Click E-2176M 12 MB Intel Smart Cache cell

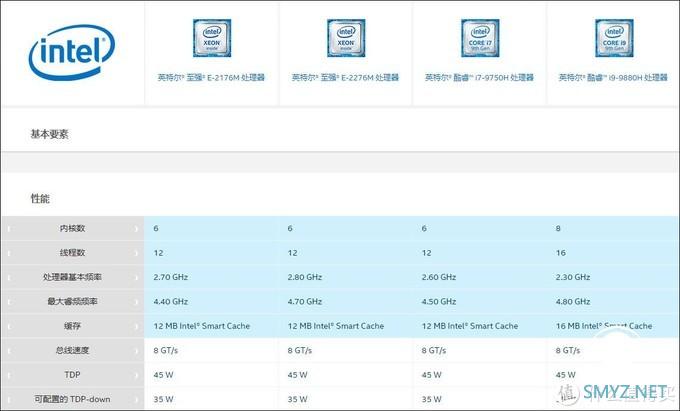click(x=202, y=326)
